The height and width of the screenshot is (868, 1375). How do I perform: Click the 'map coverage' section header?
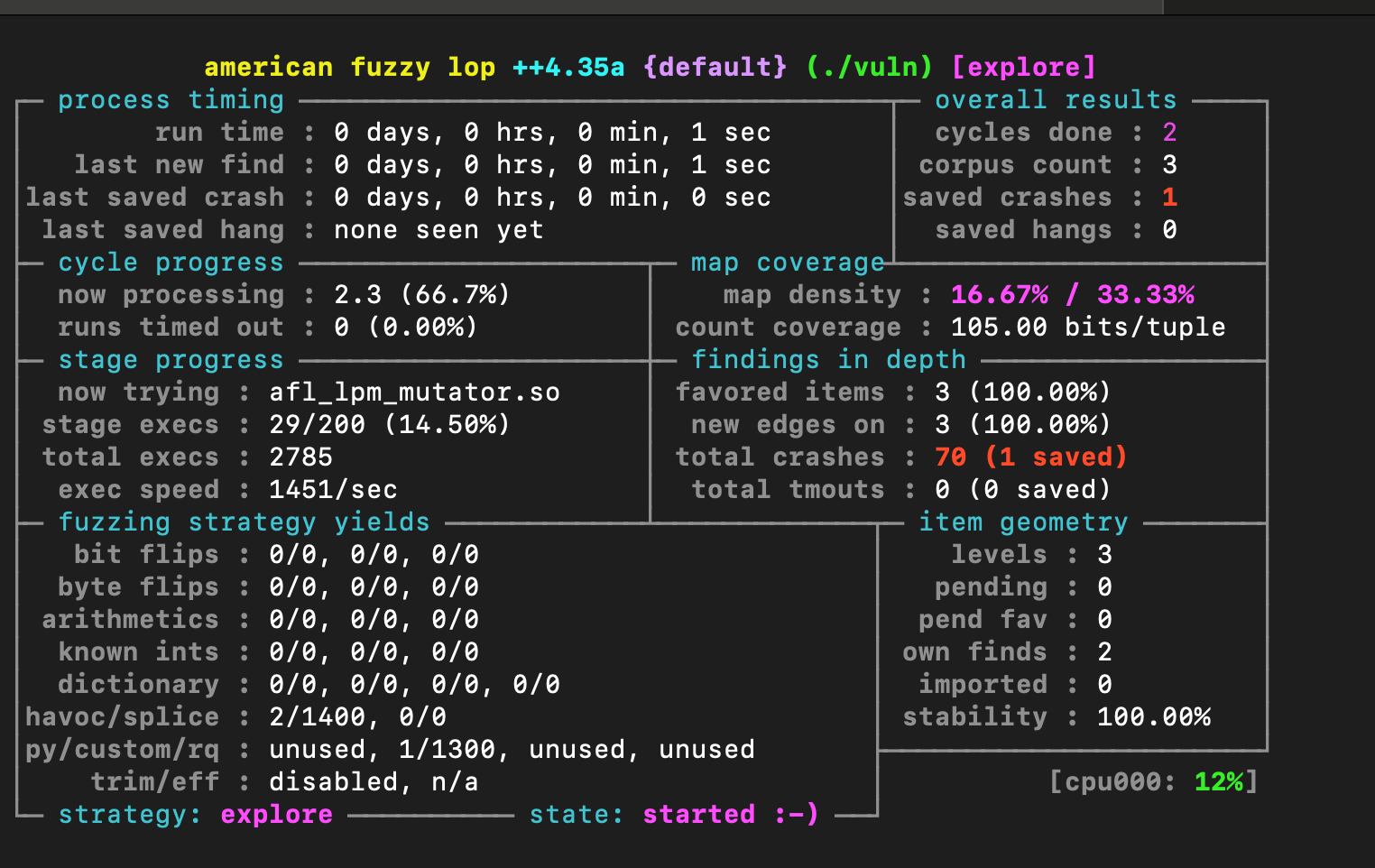point(788,263)
